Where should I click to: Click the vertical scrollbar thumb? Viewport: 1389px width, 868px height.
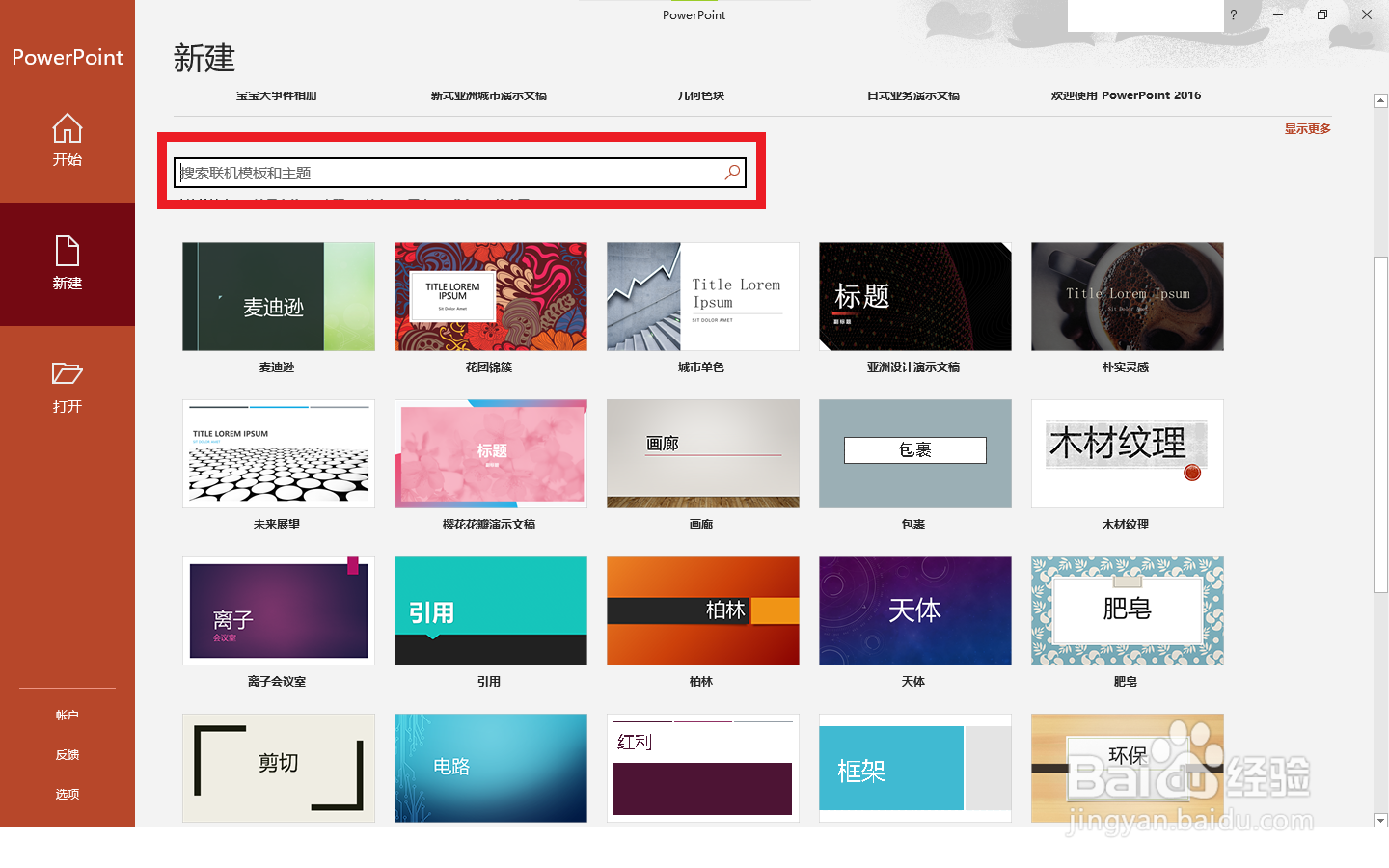(1380, 424)
